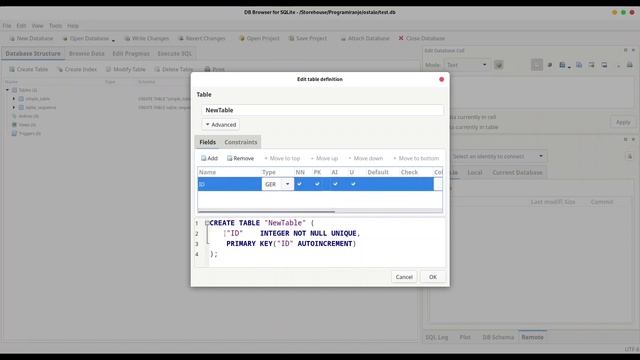
Task: Click the Save Project toolbar icon
Action: tap(308, 38)
